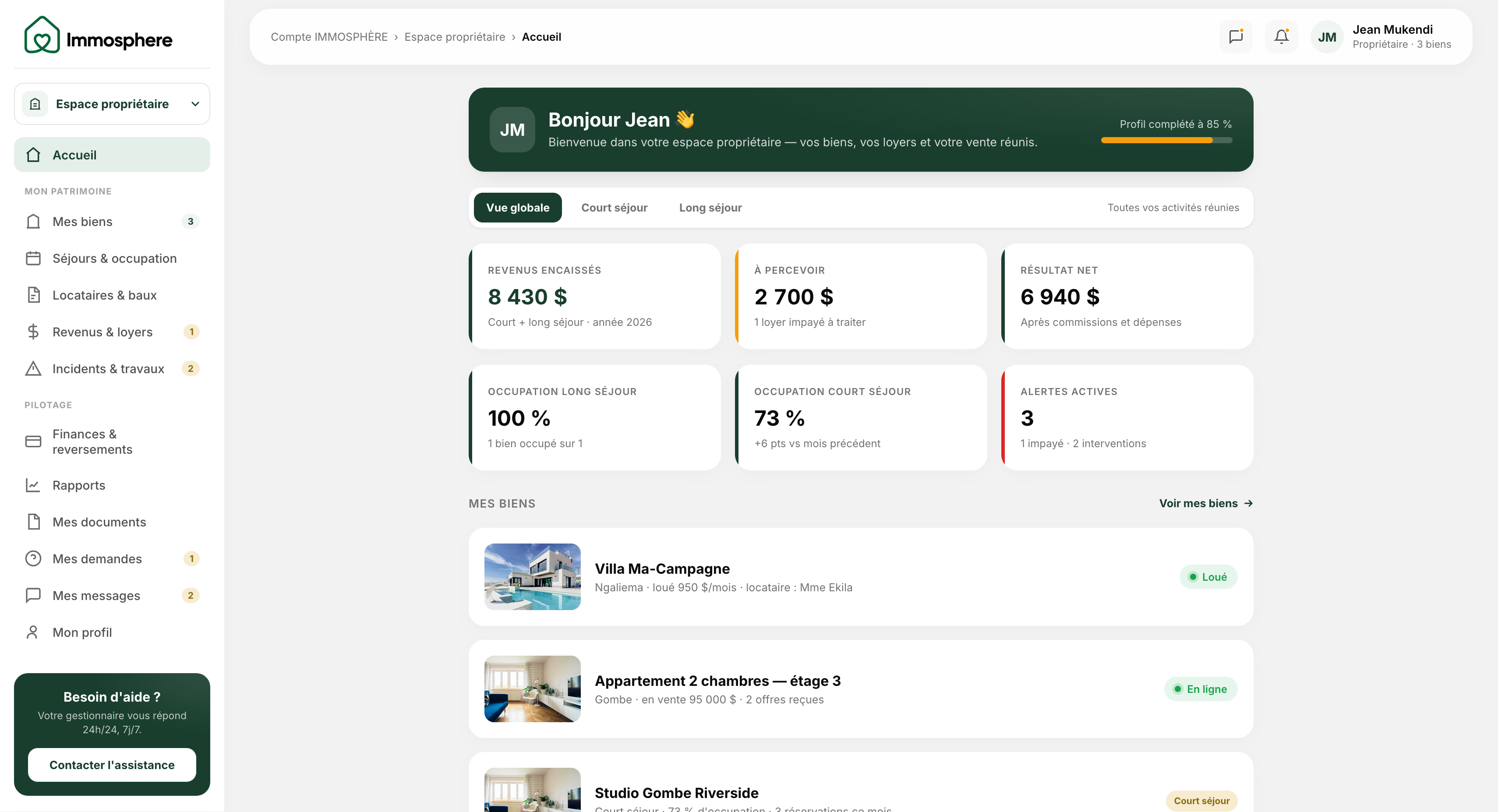The image size is (1498, 812).
Task: Click the building icon in Espace propriétaire selector
Action: click(x=35, y=104)
